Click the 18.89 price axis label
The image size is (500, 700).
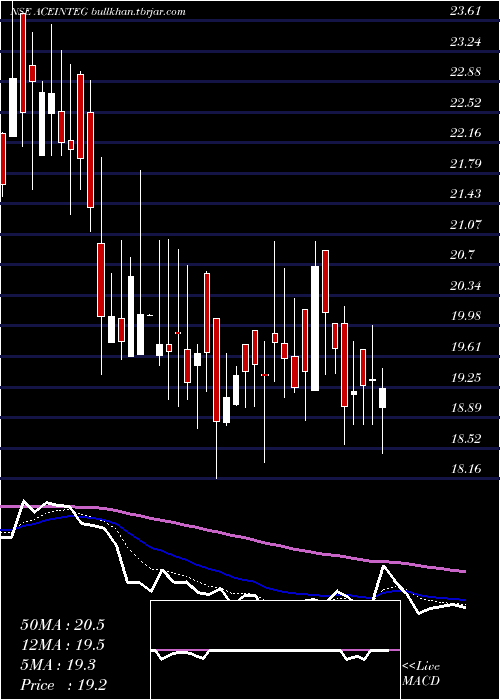click(x=466, y=408)
